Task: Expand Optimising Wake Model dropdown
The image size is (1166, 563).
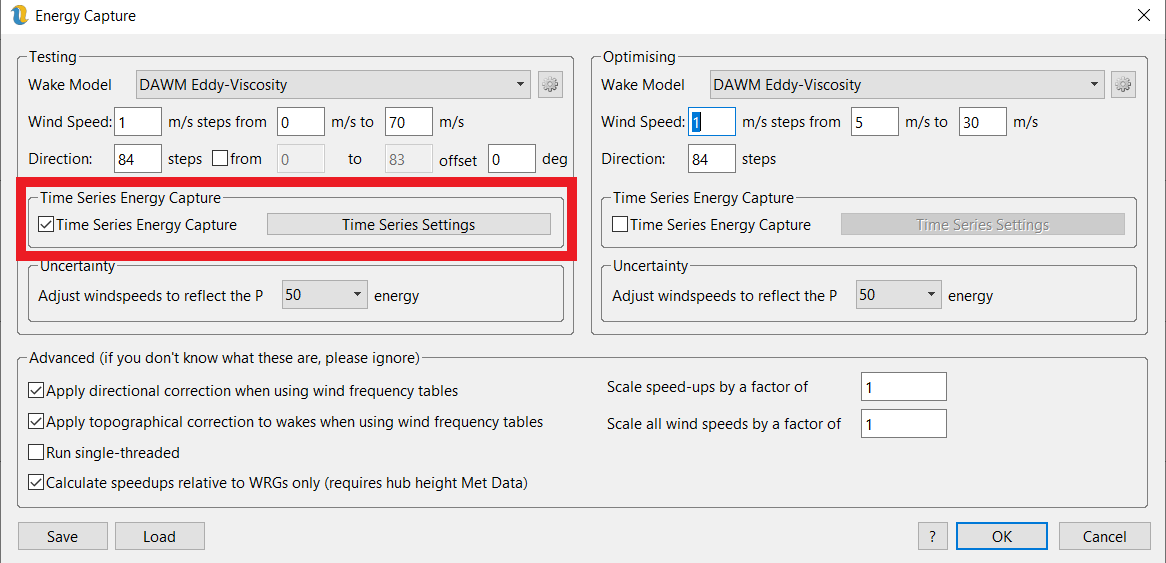Action: pyautogui.click(x=904, y=85)
